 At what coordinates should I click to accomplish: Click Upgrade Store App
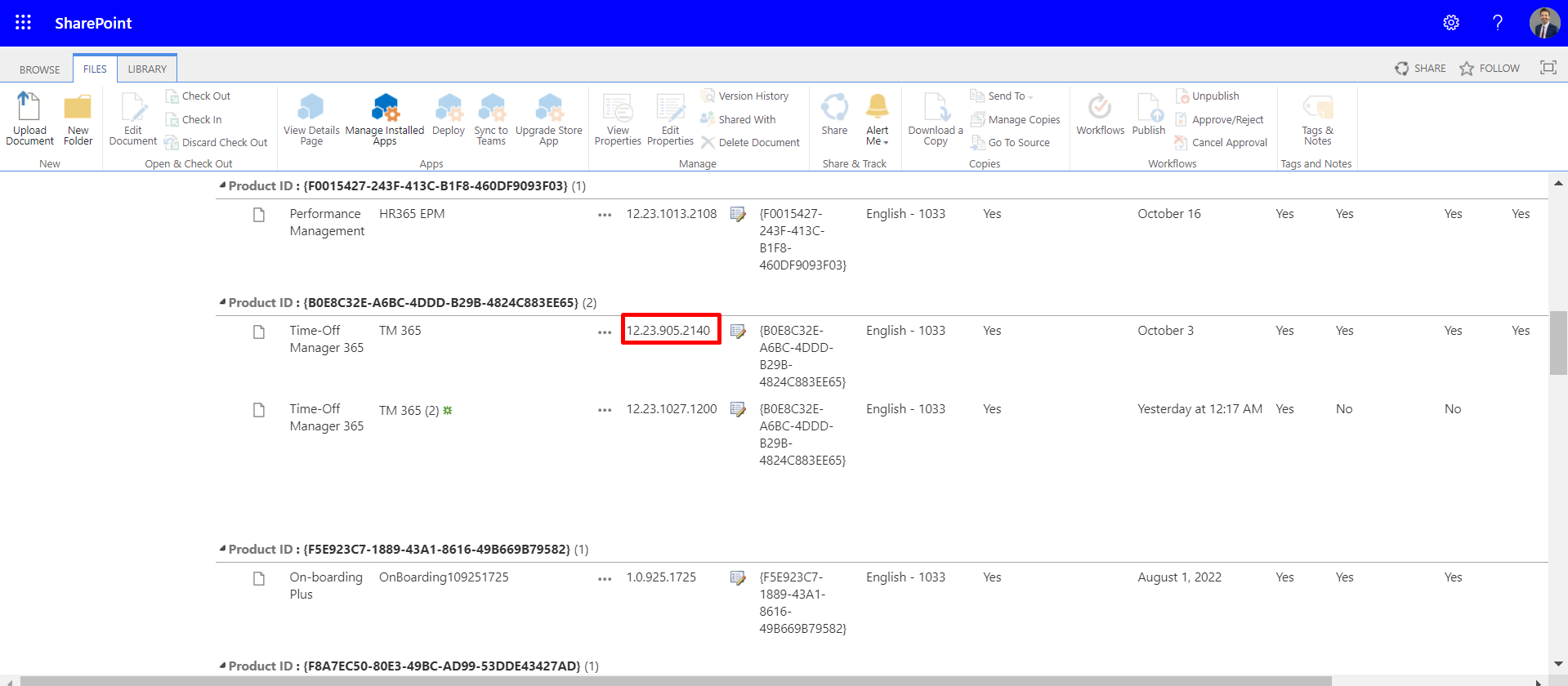point(549,119)
